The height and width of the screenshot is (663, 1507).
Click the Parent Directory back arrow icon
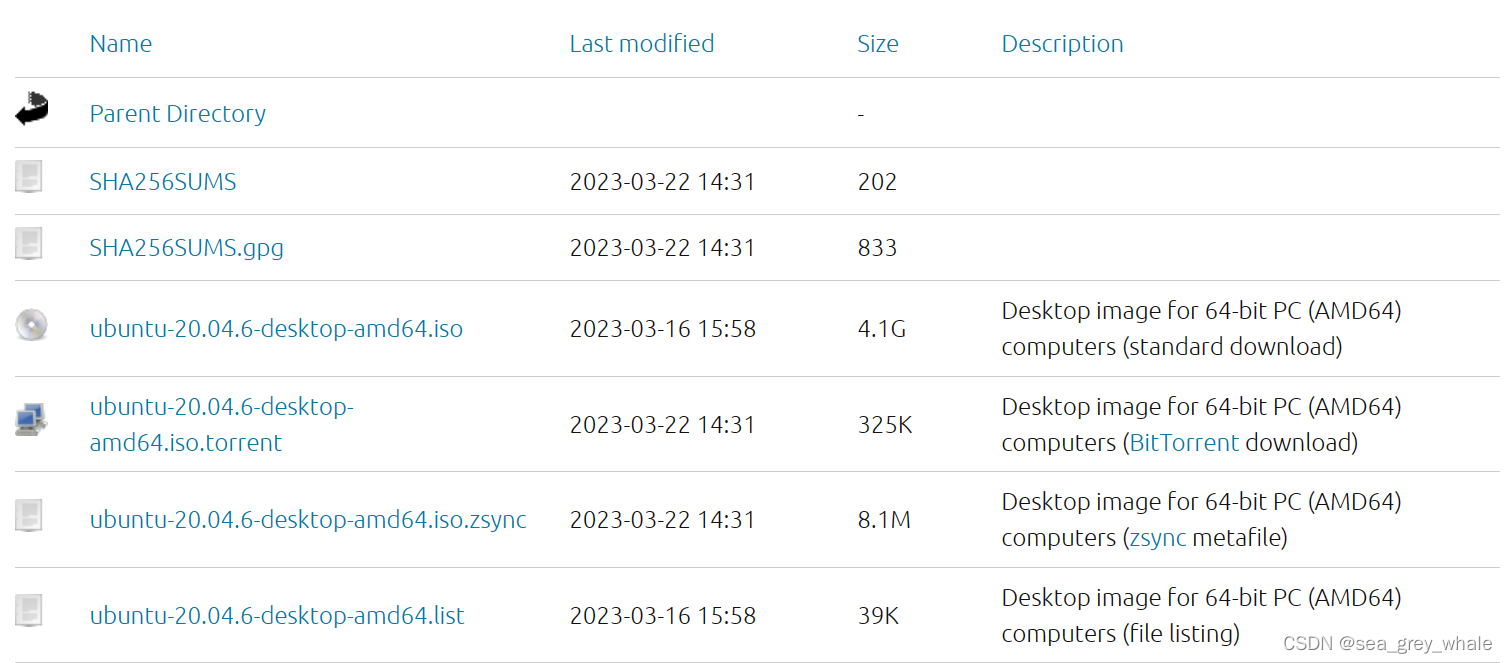tap(30, 110)
